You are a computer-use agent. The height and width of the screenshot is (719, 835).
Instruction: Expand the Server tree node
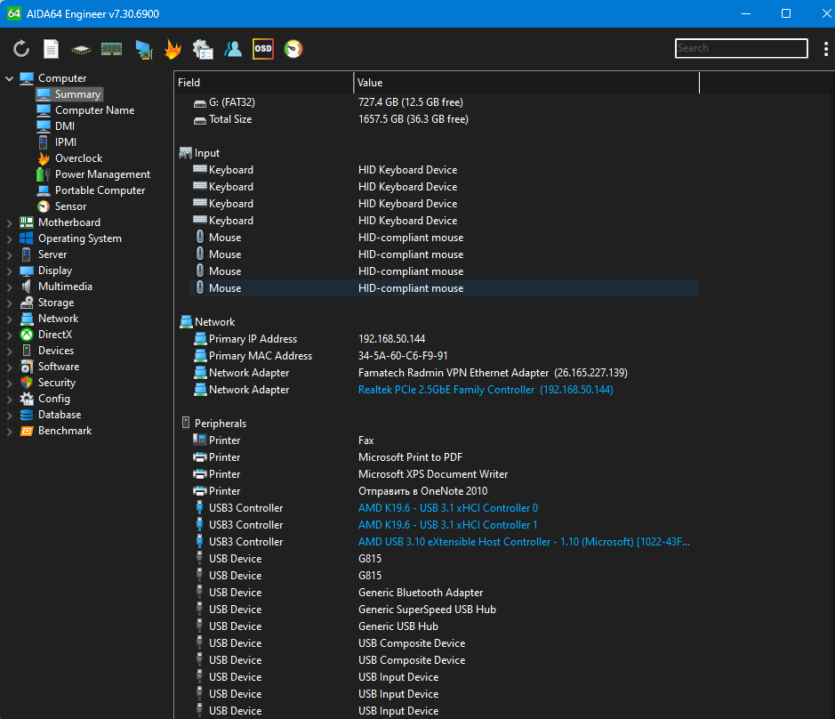(x=9, y=255)
